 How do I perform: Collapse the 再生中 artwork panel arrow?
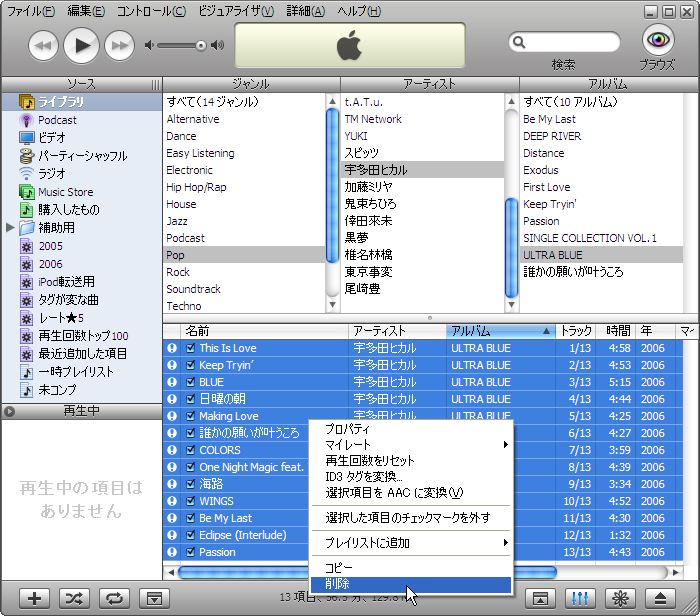click(9, 412)
